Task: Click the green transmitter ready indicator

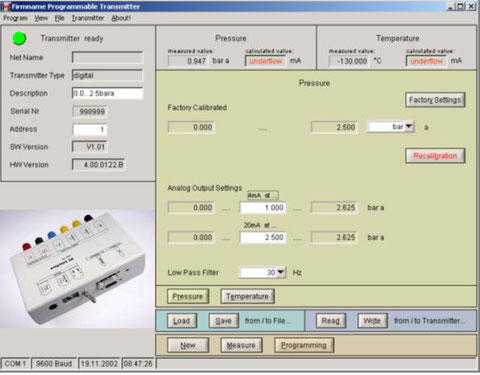Action: pyautogui.click(x=19, y=39)
